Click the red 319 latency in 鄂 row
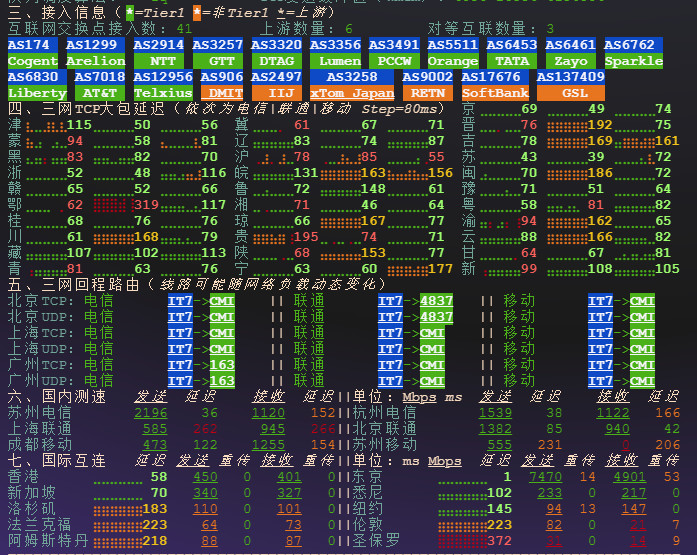The image size is (697, 555). click(x=146, y=205)
